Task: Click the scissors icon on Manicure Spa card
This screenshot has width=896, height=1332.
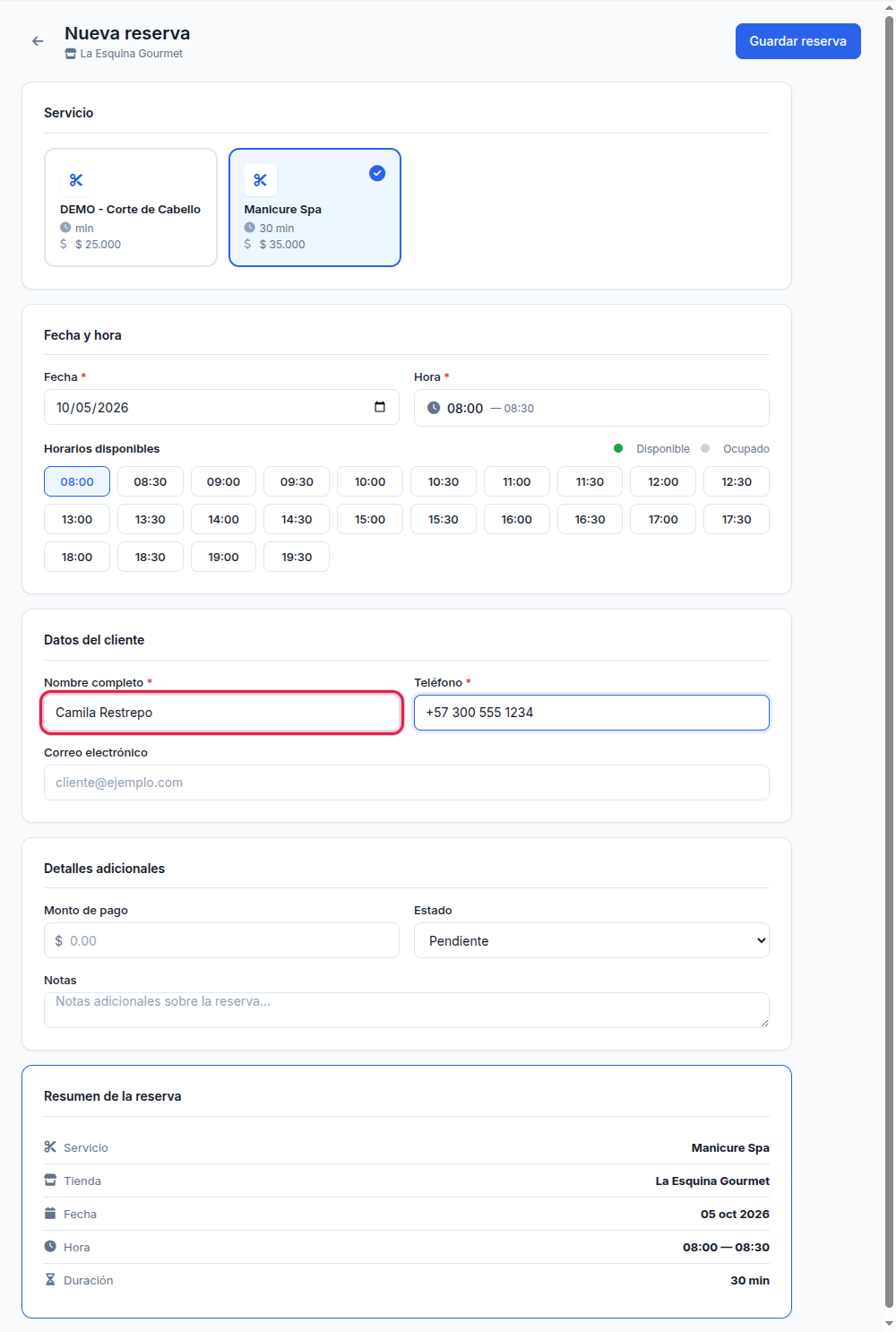Action: (260, 180)
